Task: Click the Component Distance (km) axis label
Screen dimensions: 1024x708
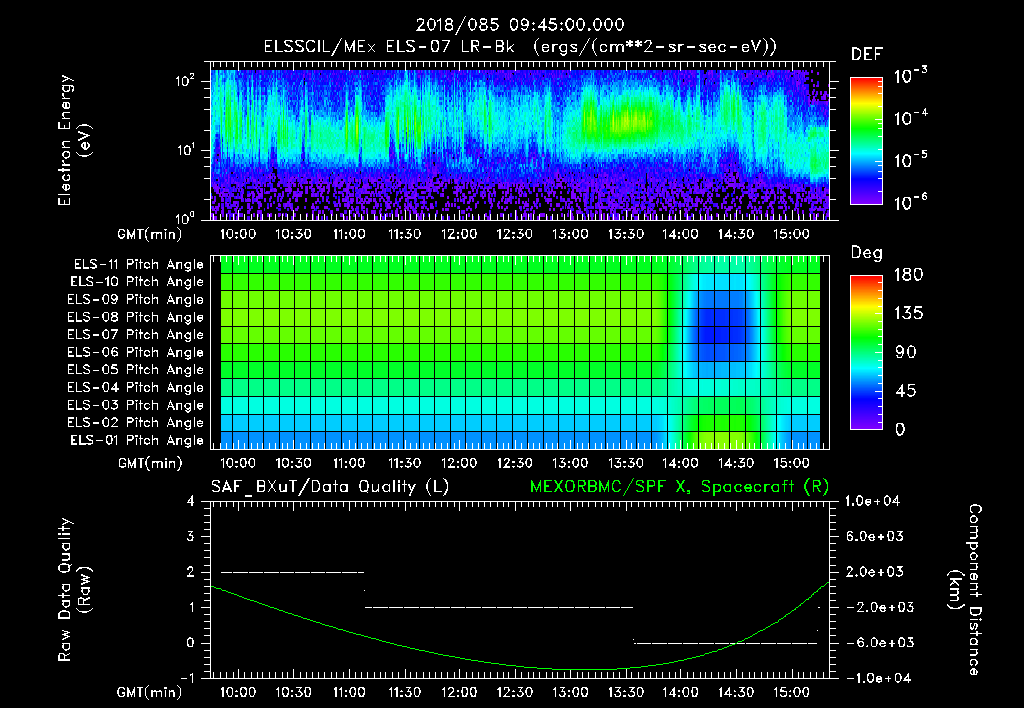Action: click(965, 590)
